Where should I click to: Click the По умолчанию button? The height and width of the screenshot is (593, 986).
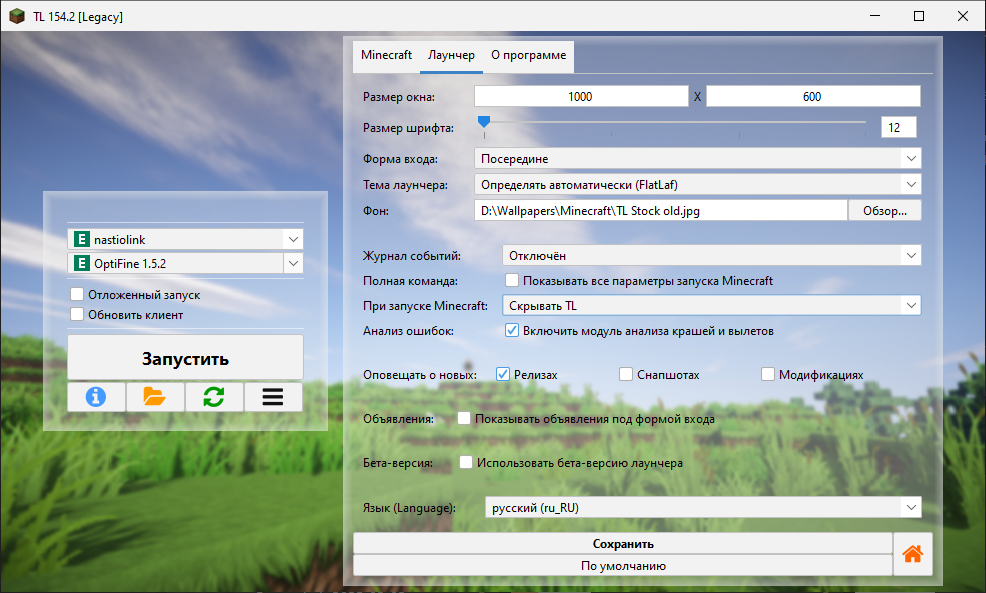coord(623,565)
